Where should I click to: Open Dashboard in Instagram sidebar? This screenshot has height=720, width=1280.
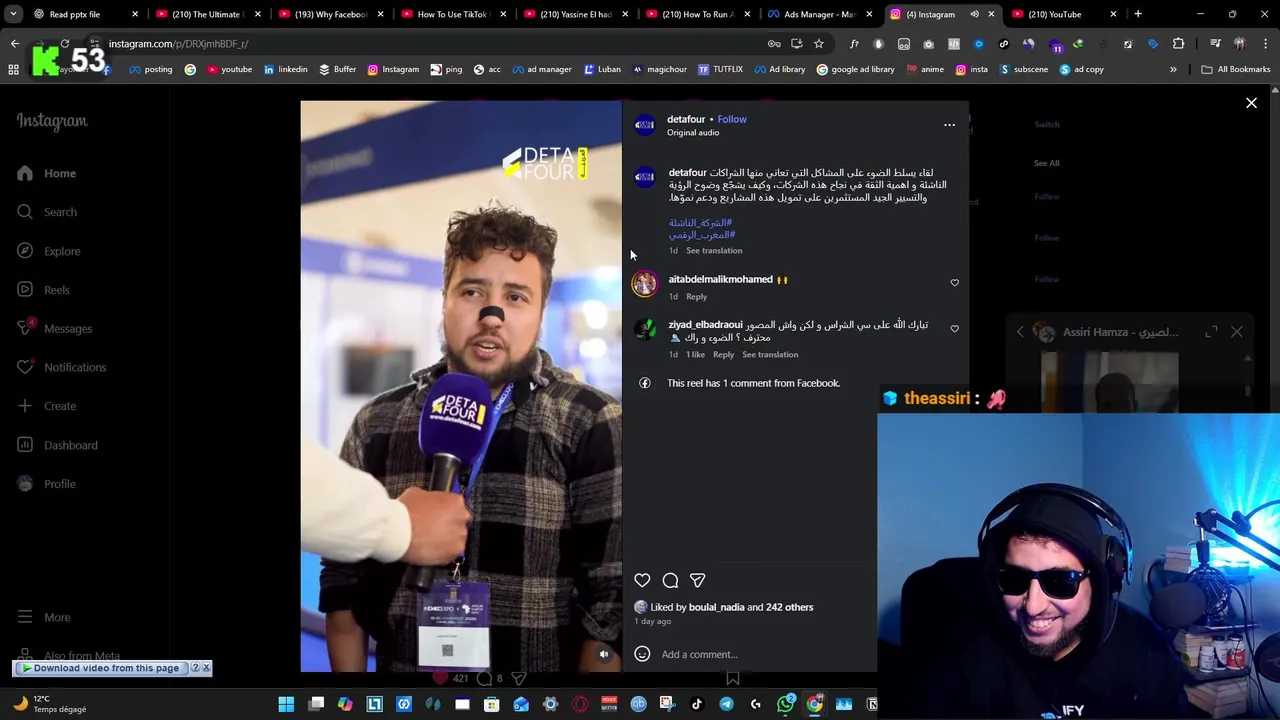click(57, 445)
